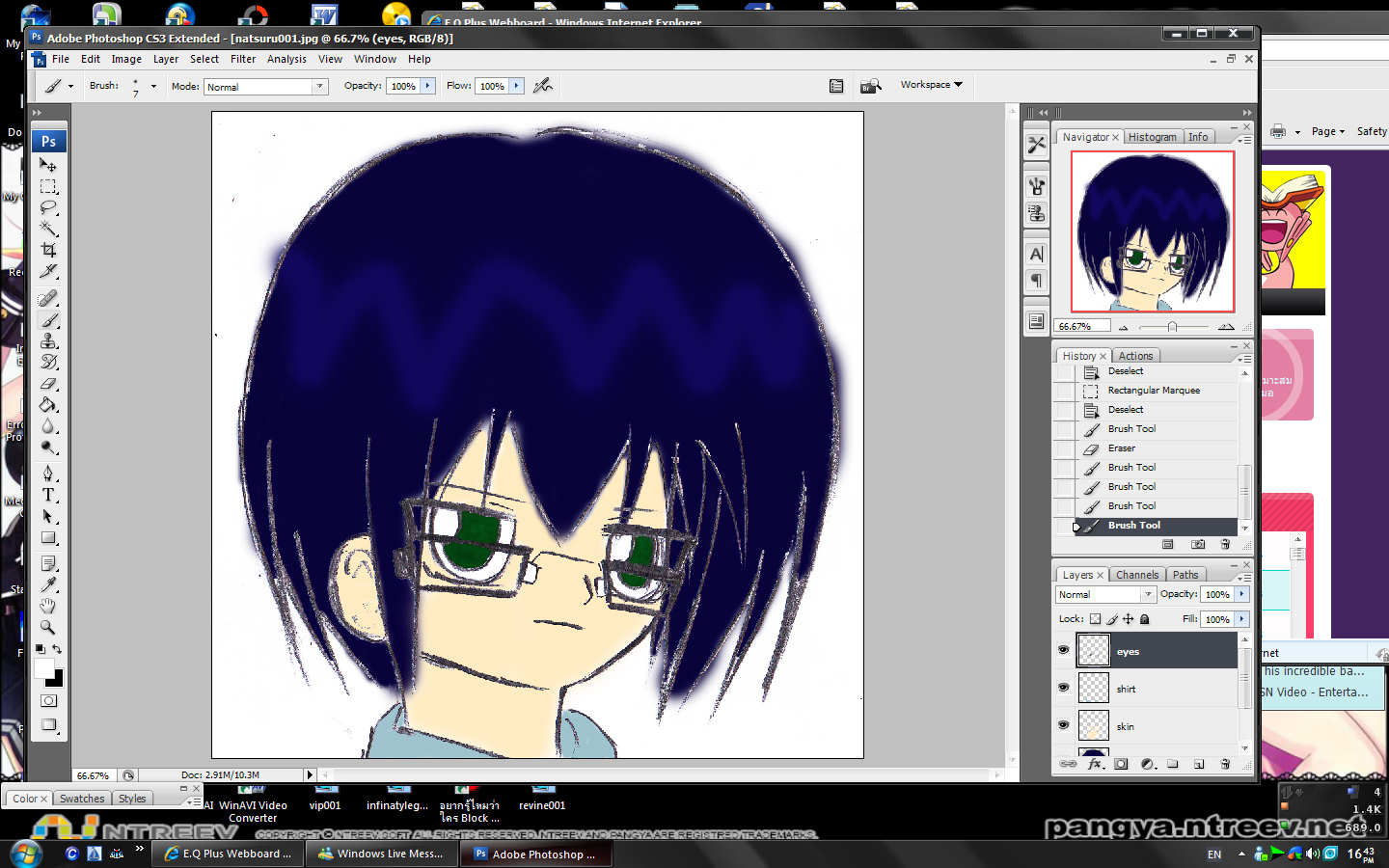1389x868 pixels.
Task: Add a layer style with fx button
Action: pos(1095,764)
